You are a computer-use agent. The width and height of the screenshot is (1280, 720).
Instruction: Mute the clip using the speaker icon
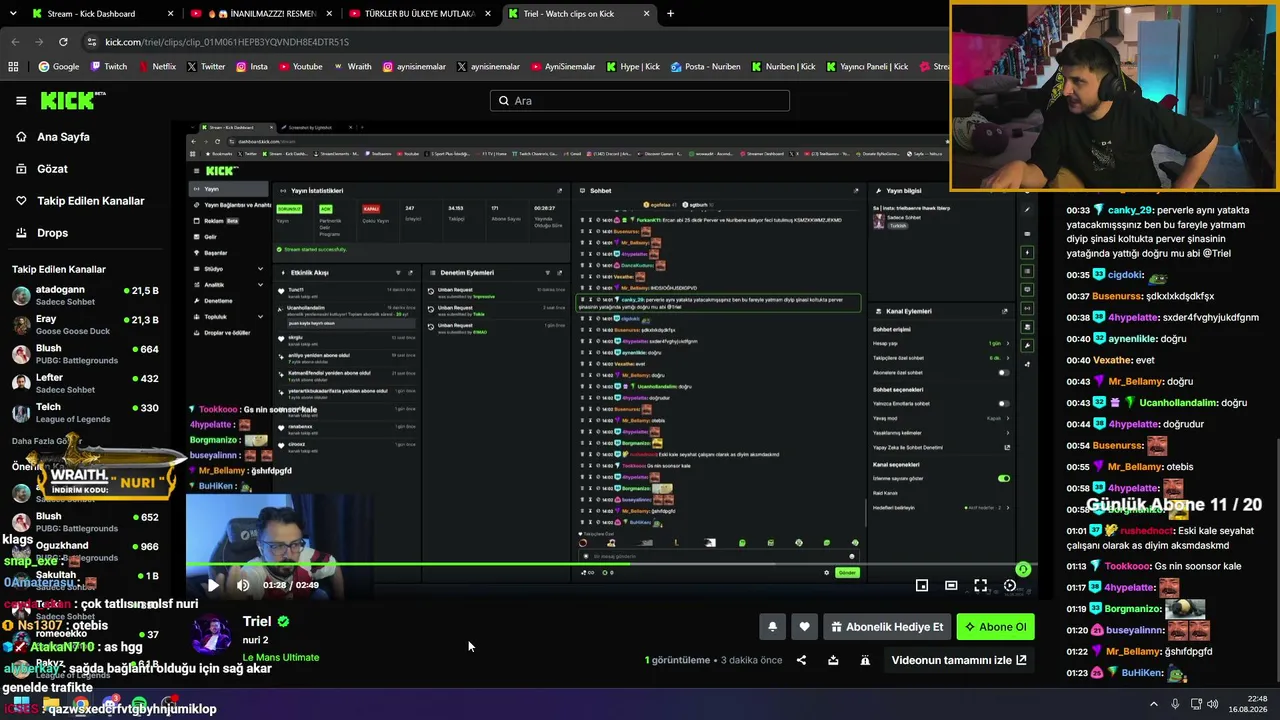[x=243, y=585]
